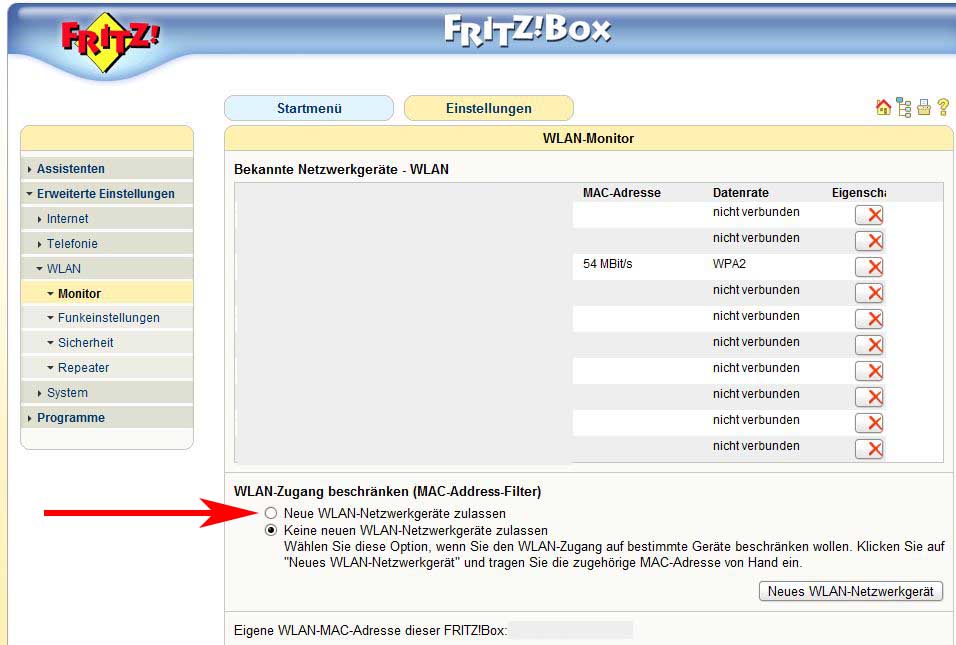The width and height of the screenshot is (956, 645).
Task: Open Sicherheit under WLAN
Action: [107, 343]
